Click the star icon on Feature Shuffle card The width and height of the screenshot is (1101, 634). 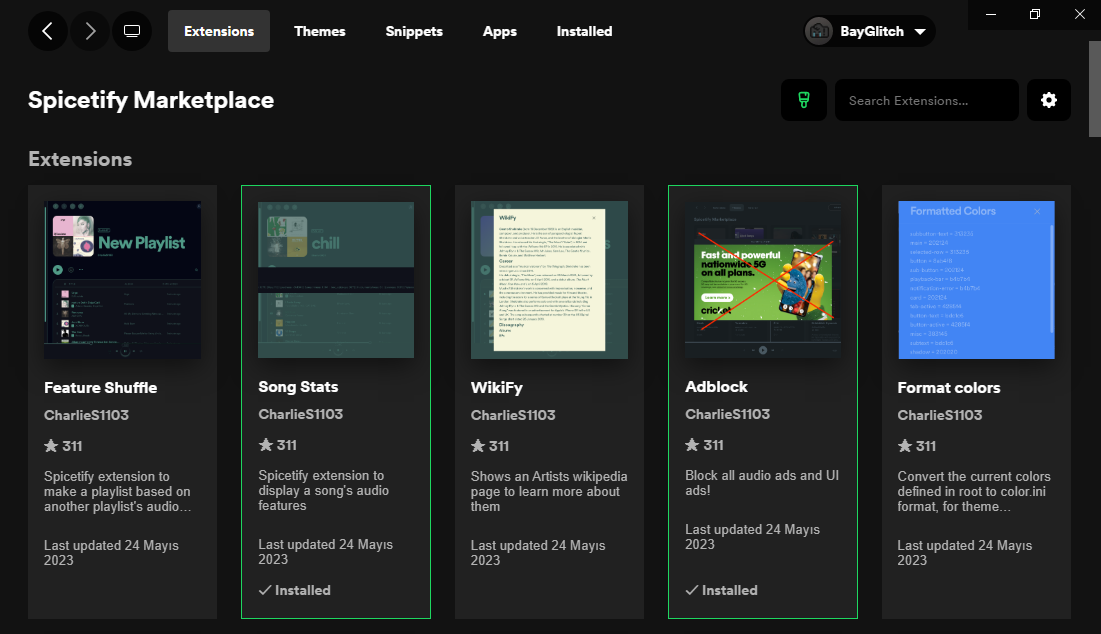pyautogui.click(x=51, y=446)
